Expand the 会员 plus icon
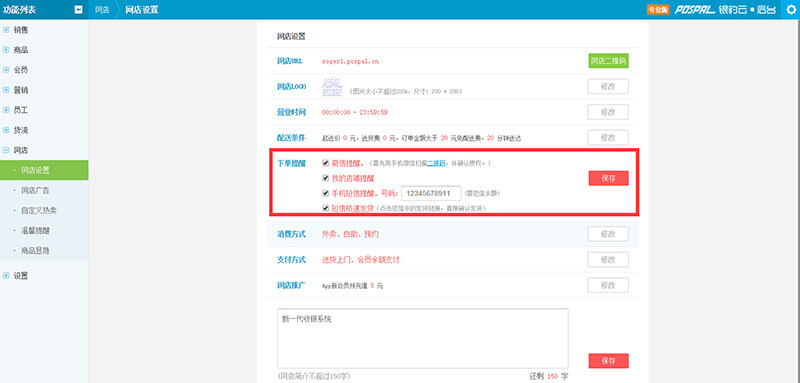 [x=6, y=70]
